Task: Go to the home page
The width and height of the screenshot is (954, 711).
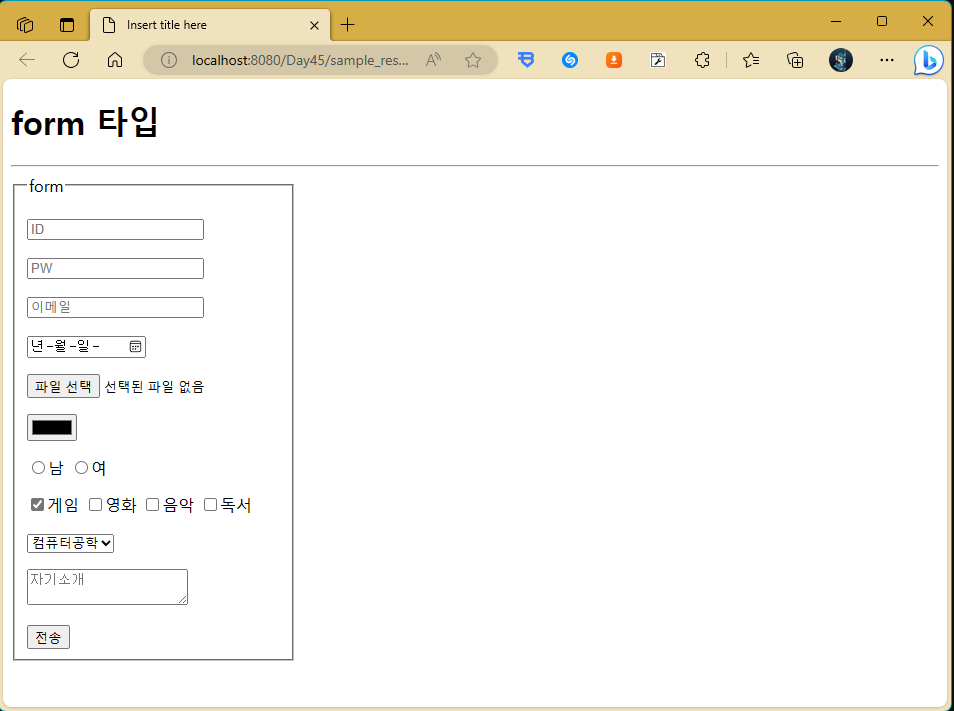Action: coord(115,60)
